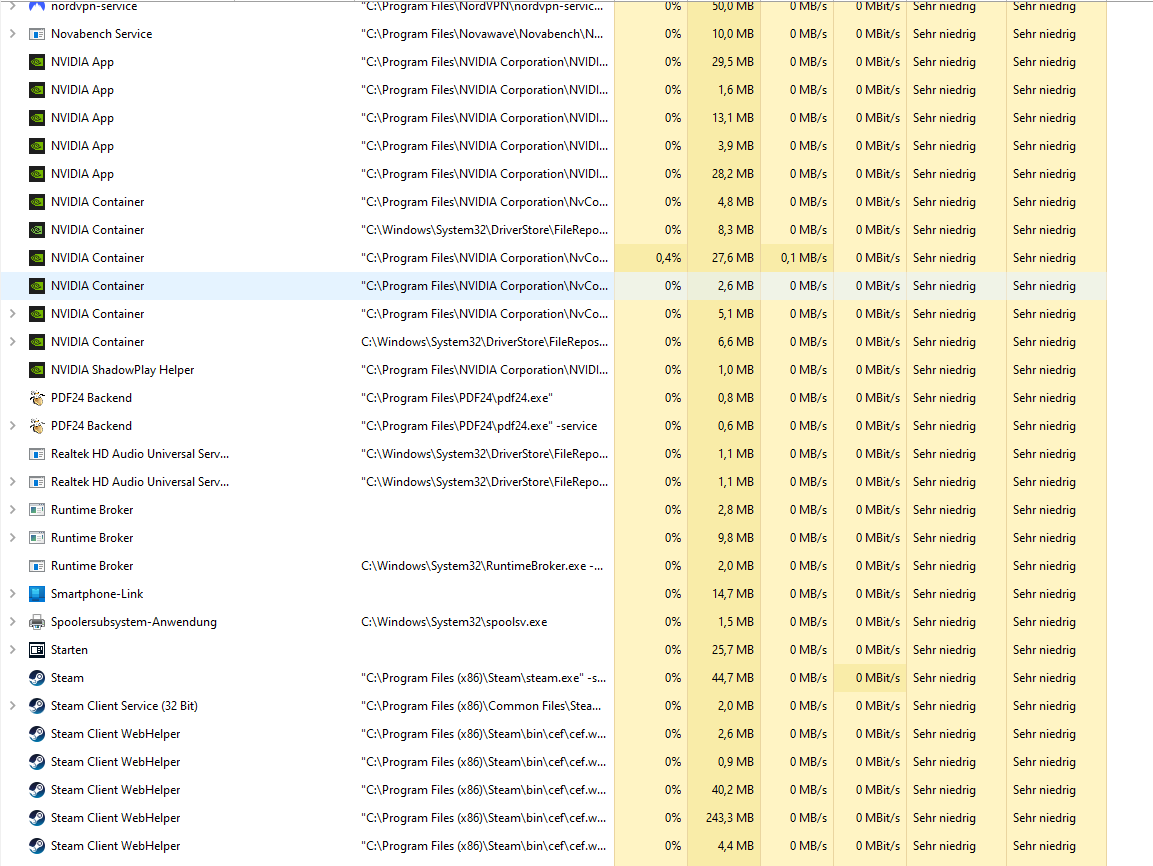Click icon of NVIDIA App using 13,1 MB

[37, 118]
